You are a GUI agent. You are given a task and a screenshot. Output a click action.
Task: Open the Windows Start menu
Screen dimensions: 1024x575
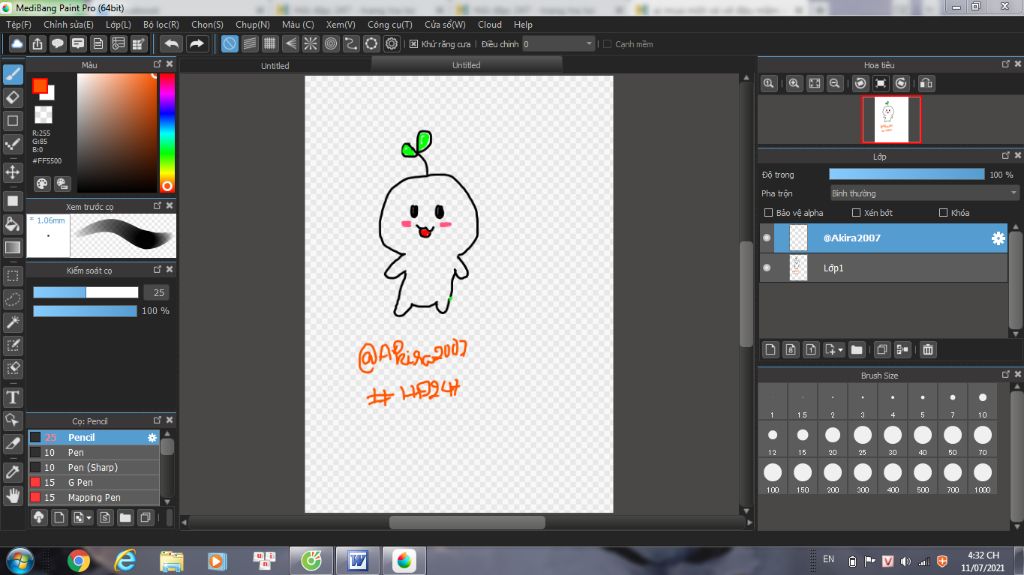(20, 561)
